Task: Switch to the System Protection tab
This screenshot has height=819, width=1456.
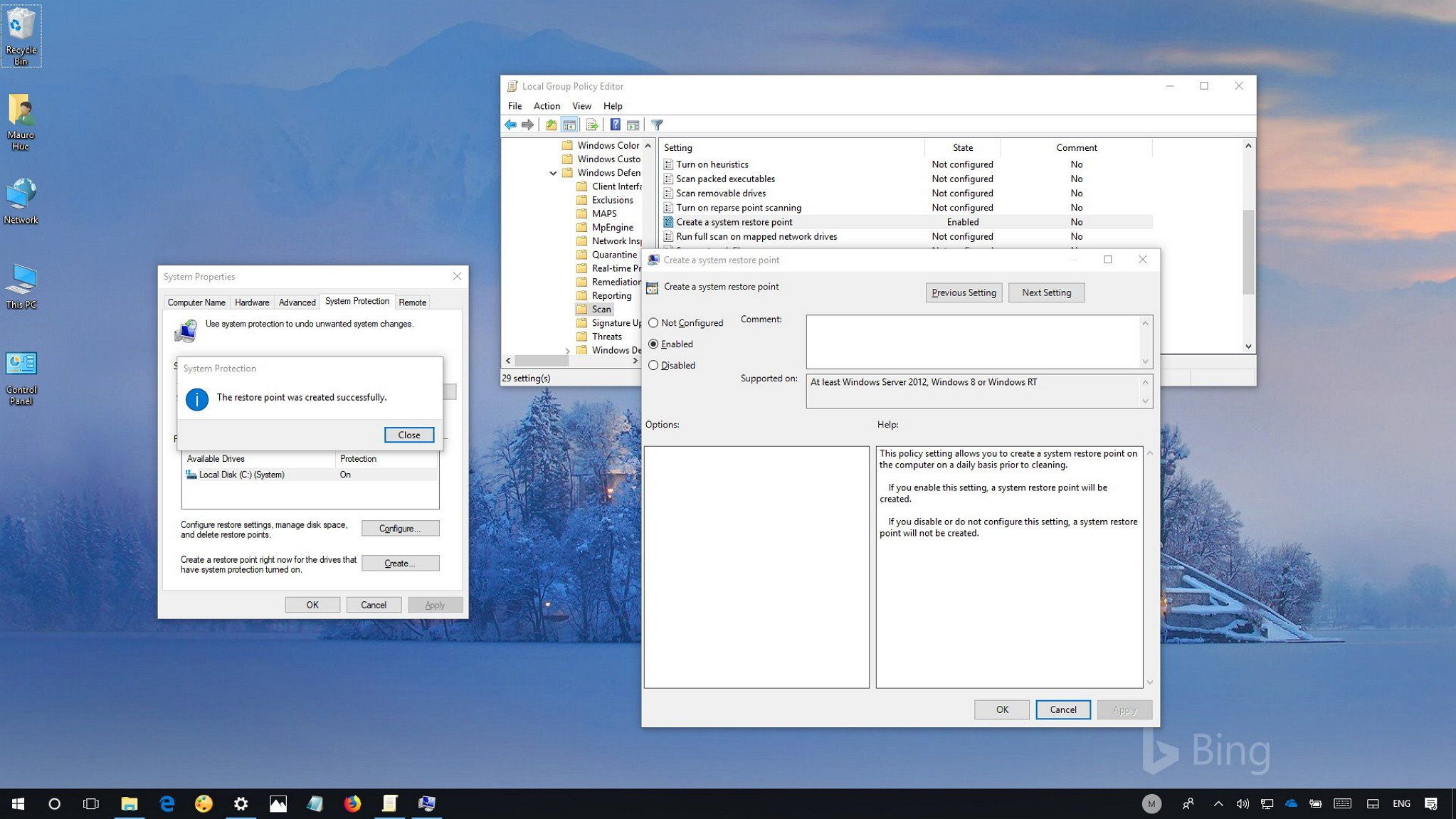Action: click(x=357, y=301)
